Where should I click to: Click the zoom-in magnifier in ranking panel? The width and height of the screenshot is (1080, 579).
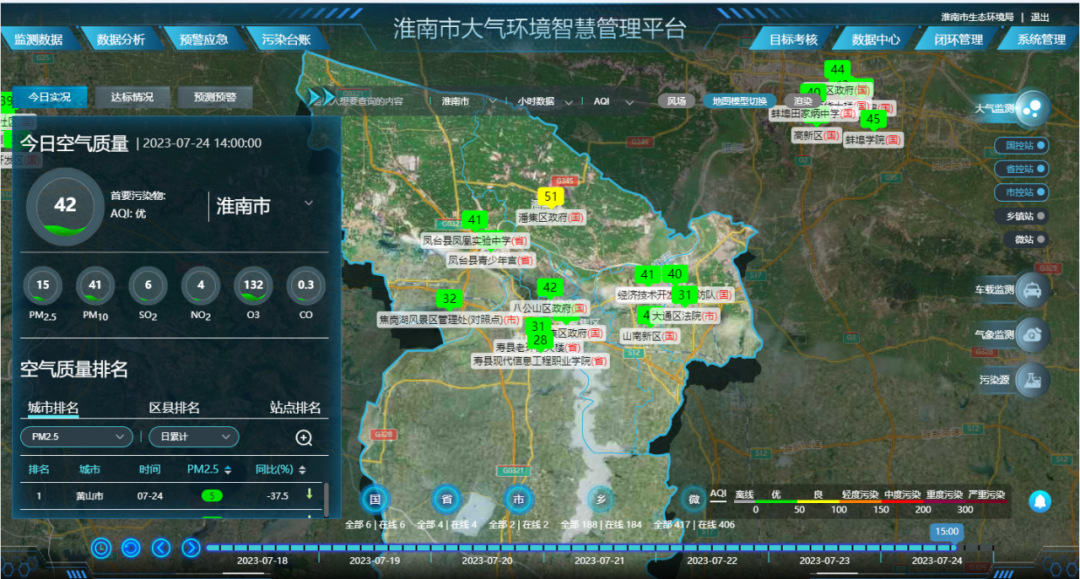click(x=304, y=438)
